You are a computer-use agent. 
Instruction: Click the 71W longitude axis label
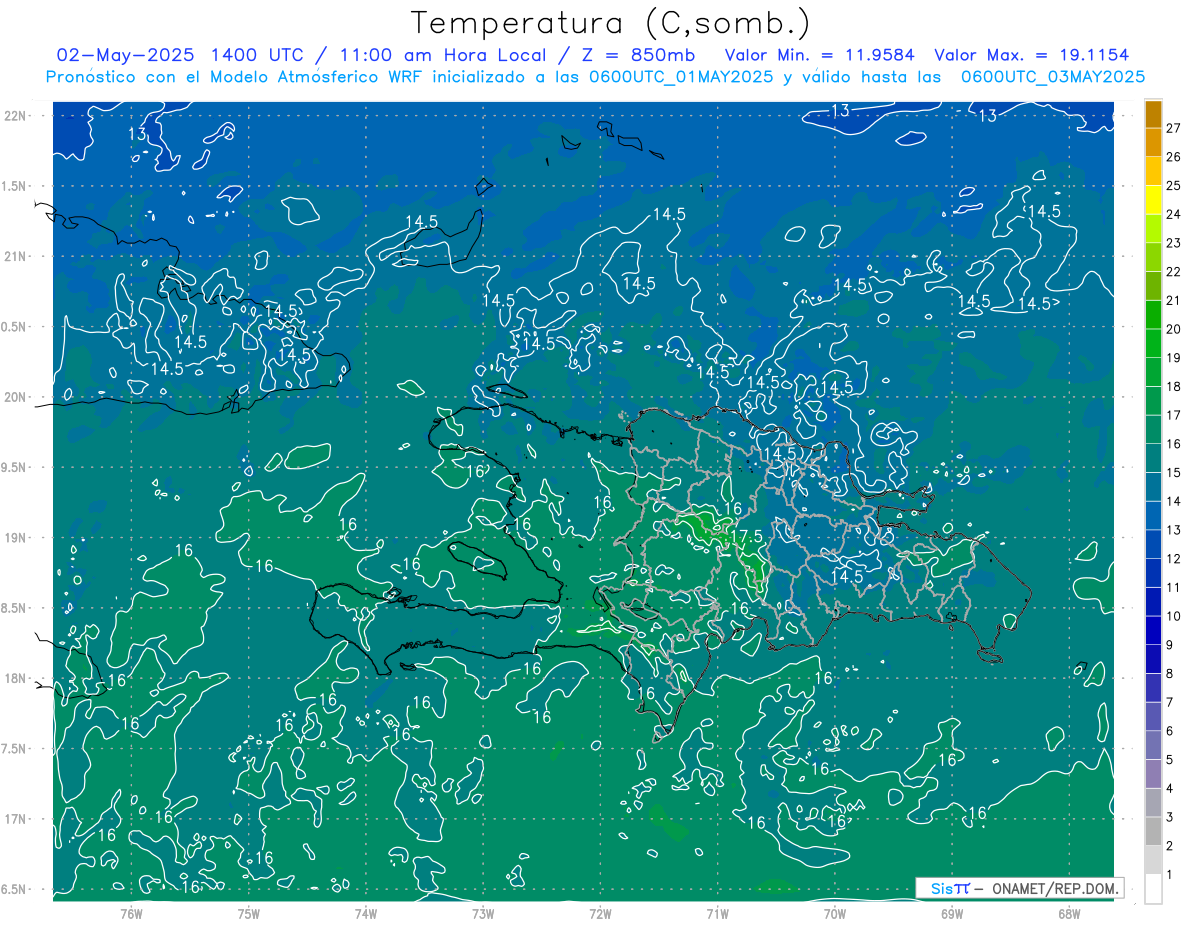pyautogui.click(x=717, y=914)
